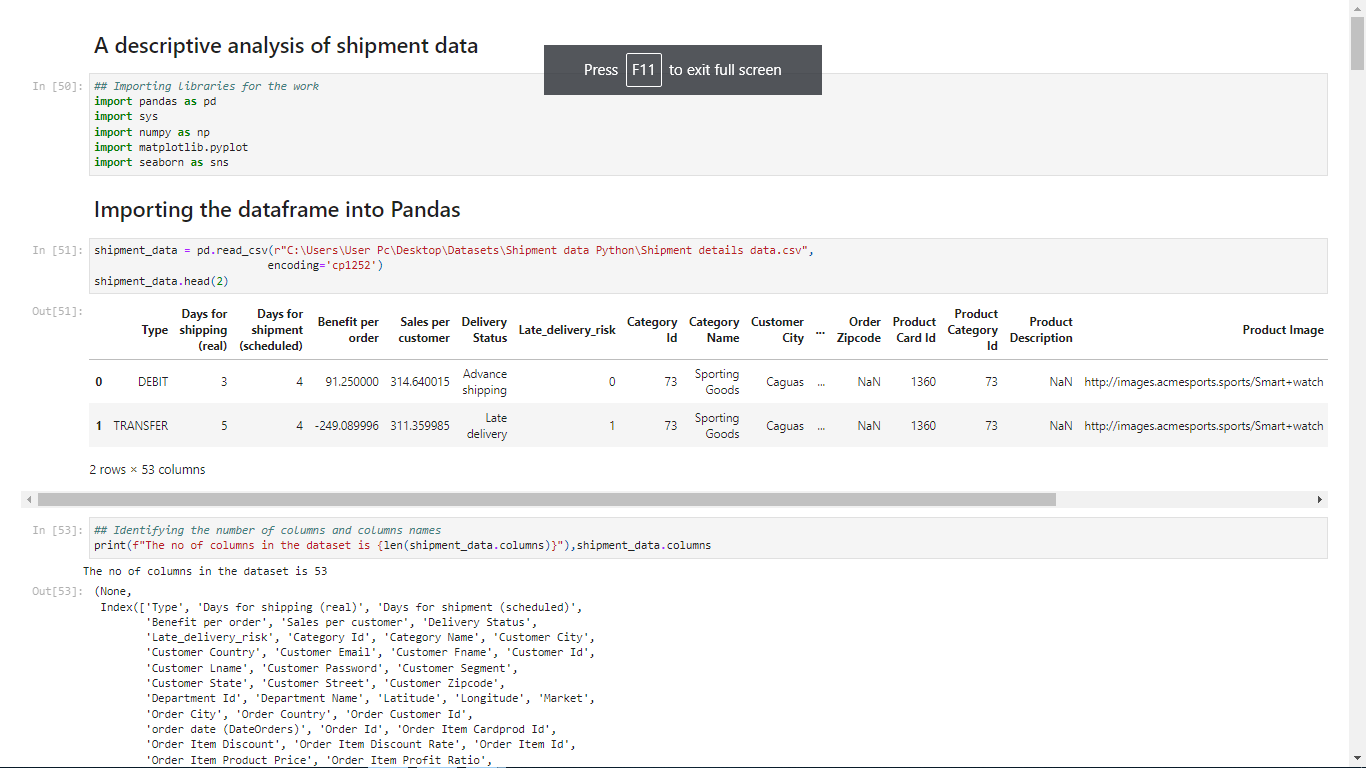The image size is (1366, 768).
Task: Click the Out[53] output prompt
Action: [57, 592]
